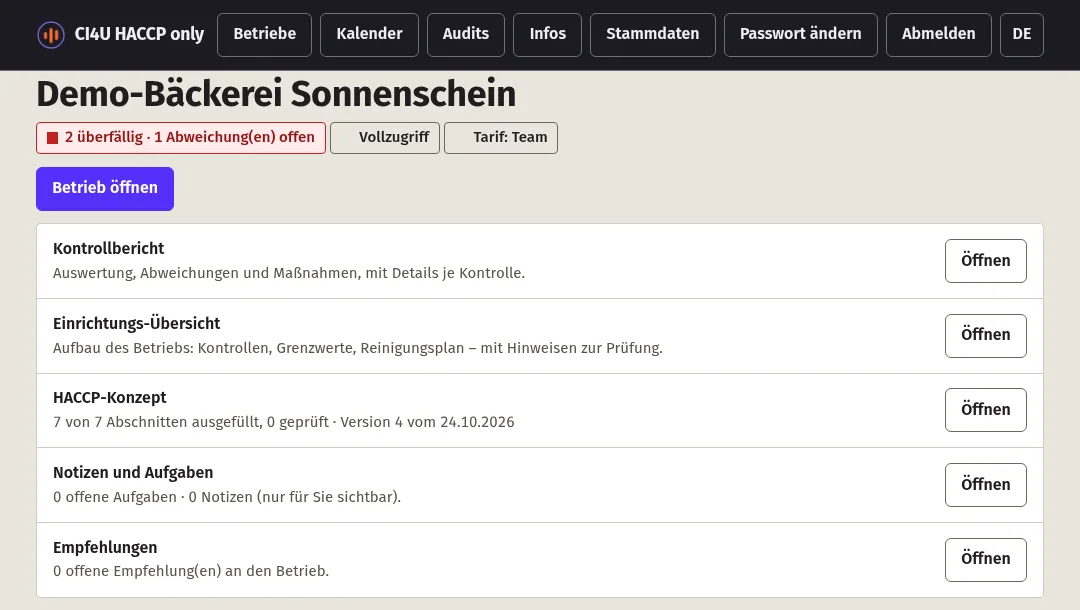
Task: Click the blue Betrieb öffnen button
Action: pos(105,189)
